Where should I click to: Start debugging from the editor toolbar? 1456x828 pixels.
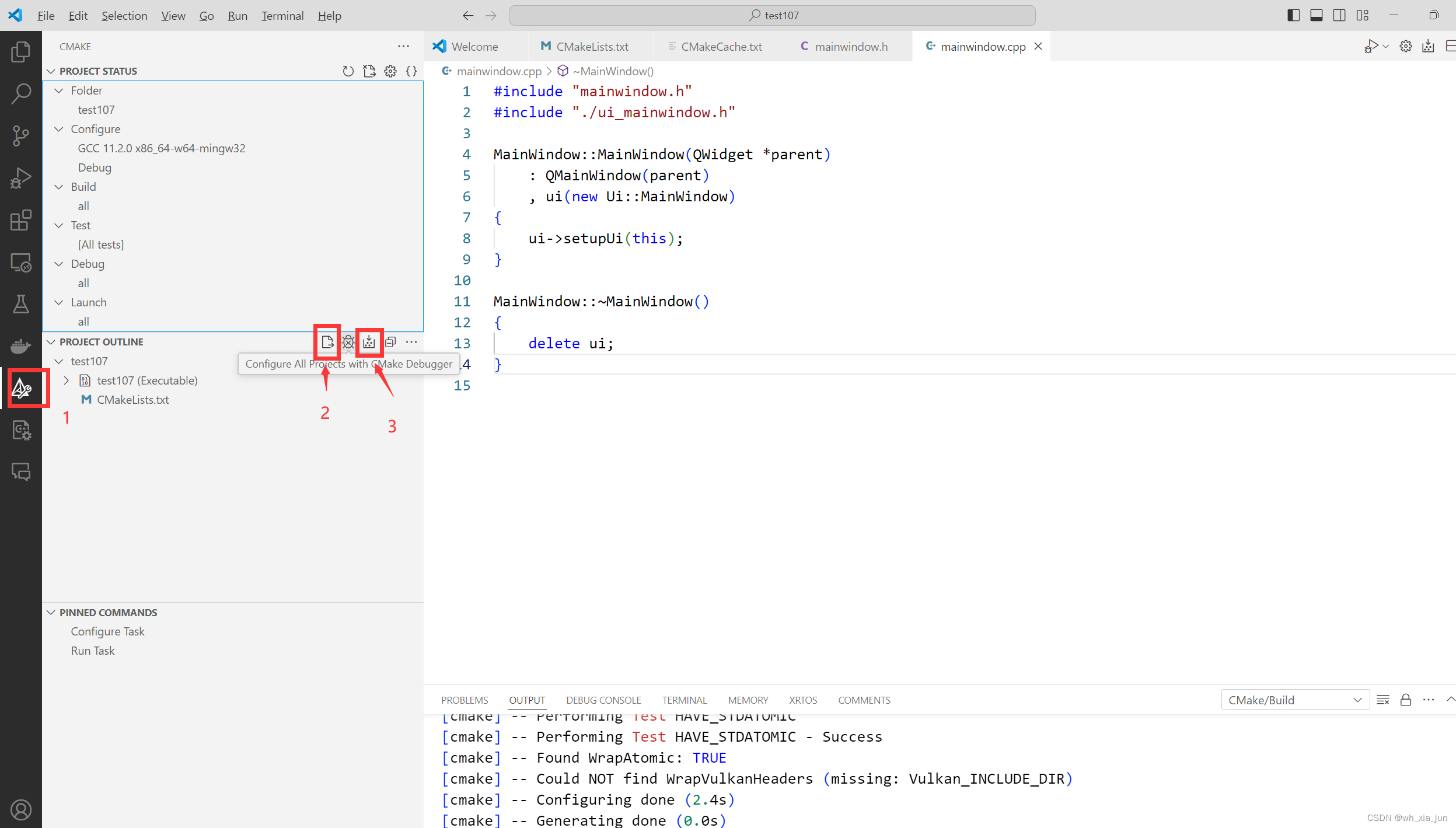point(1372,46)
